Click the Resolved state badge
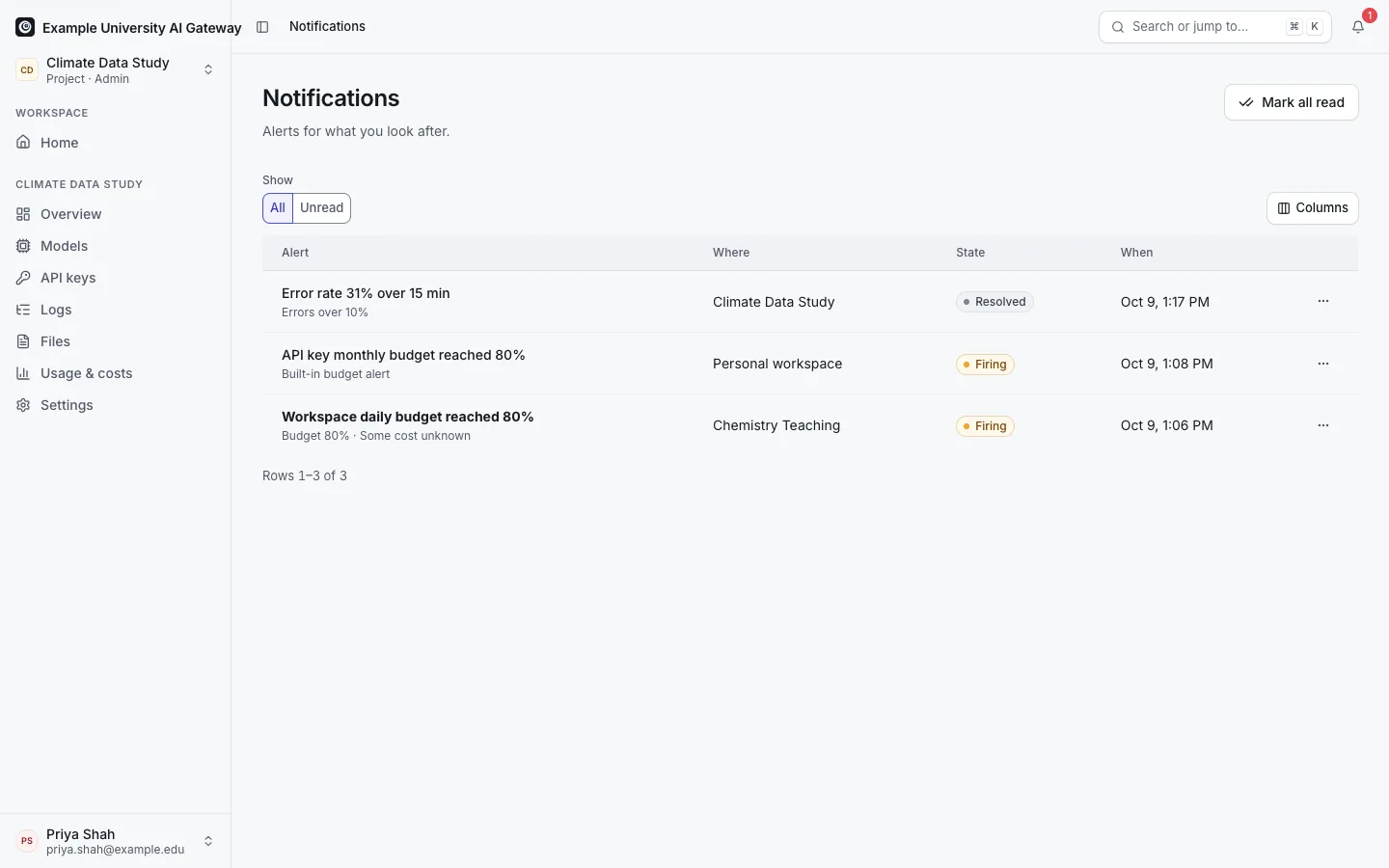1389x868 pixels. pyautogui.click(x=994, y=302)
